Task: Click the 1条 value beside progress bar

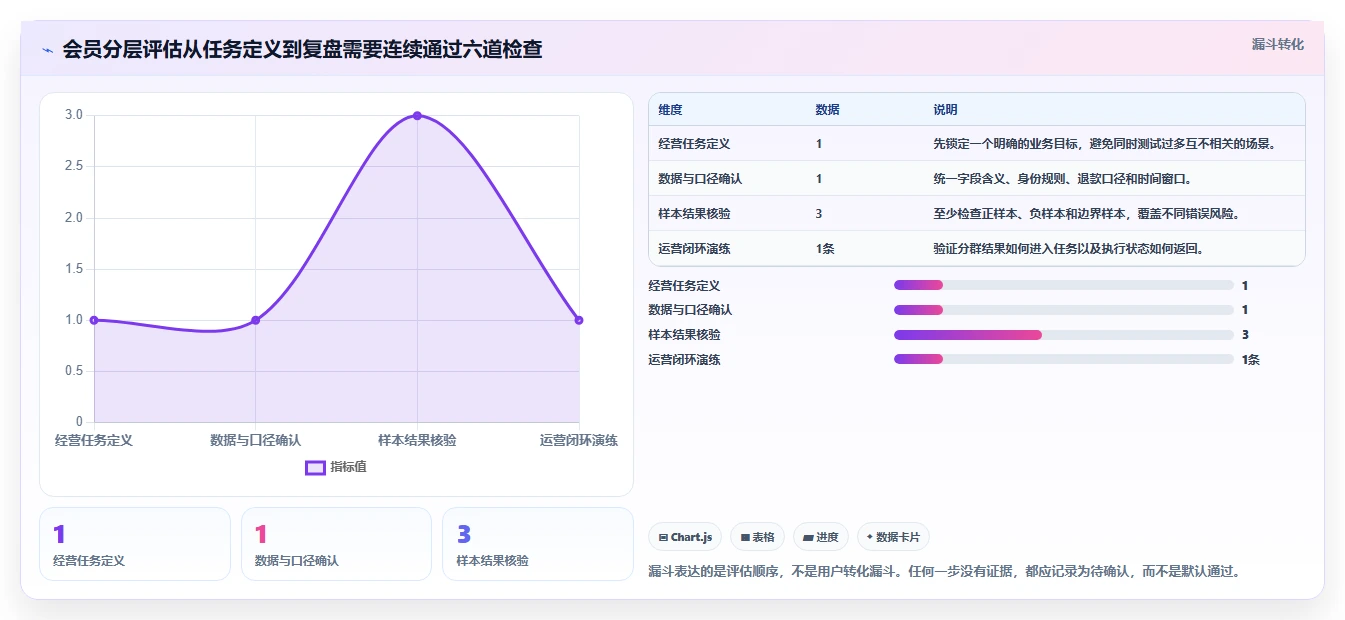Action: [x=1251, y=360]
